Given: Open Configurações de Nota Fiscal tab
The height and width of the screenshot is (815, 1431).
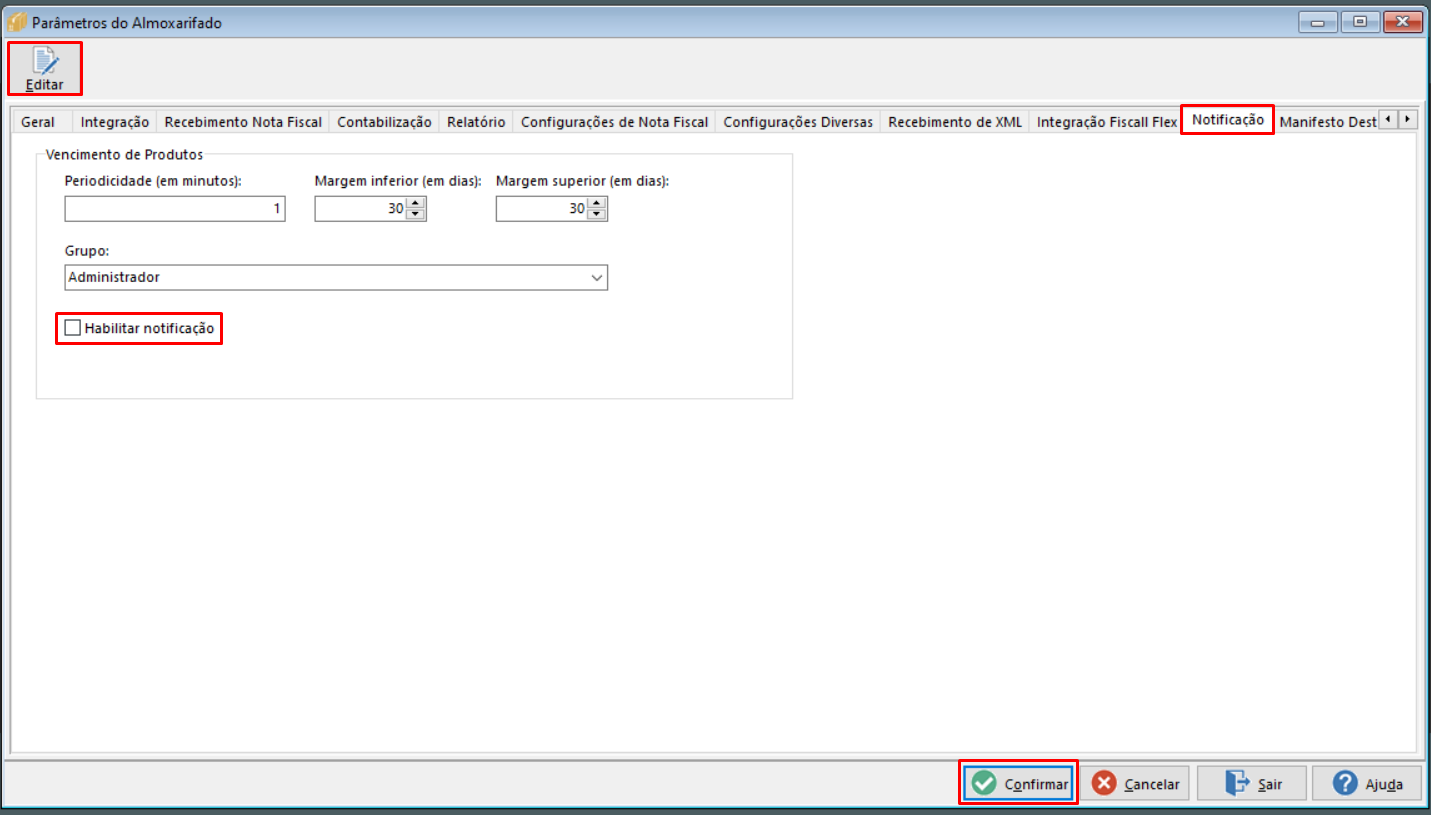Looking at the screenshot, I should point(614,122).
